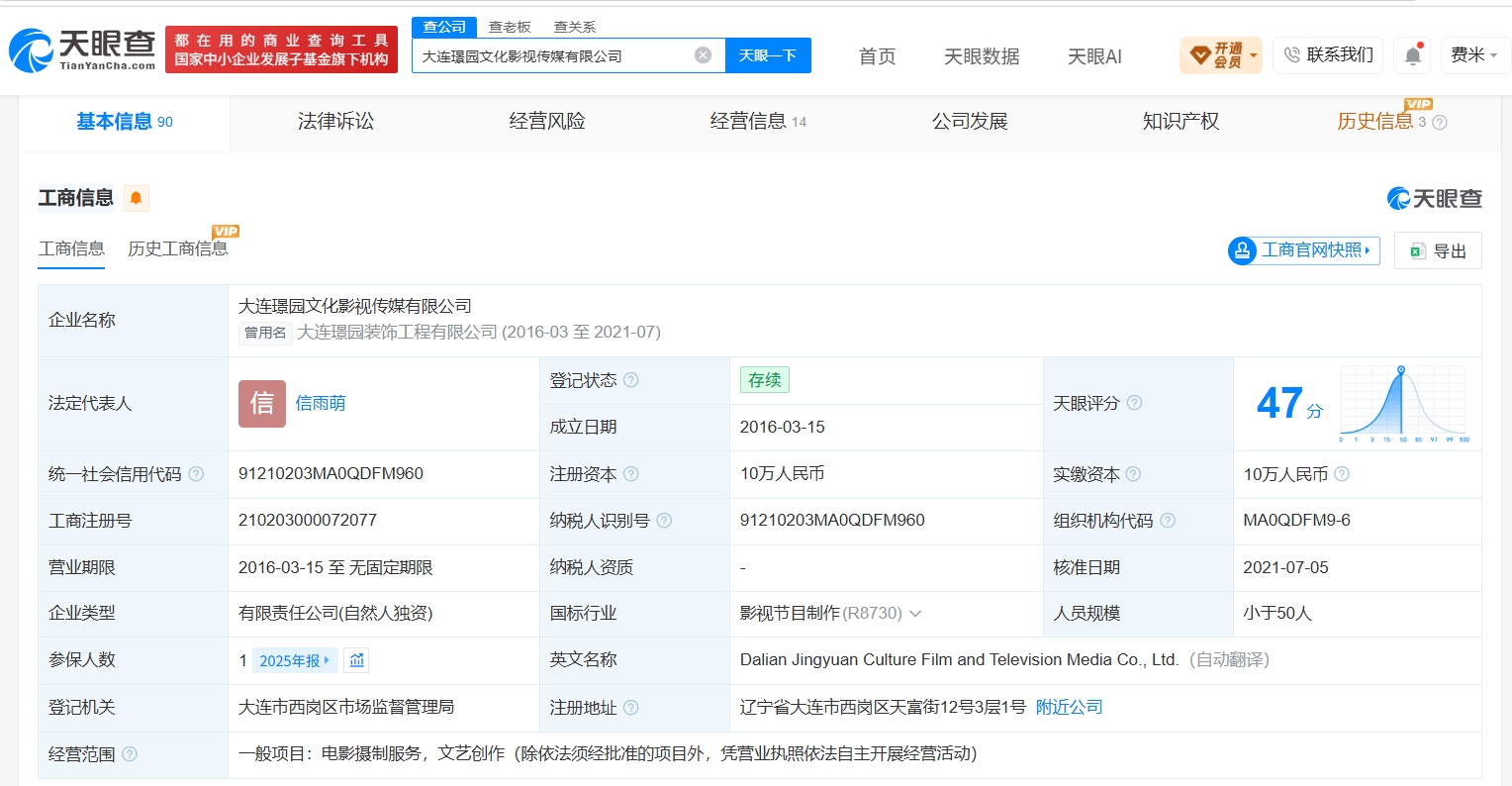
Task: Click the phone icon of 联系我们
Action: 1292,55
